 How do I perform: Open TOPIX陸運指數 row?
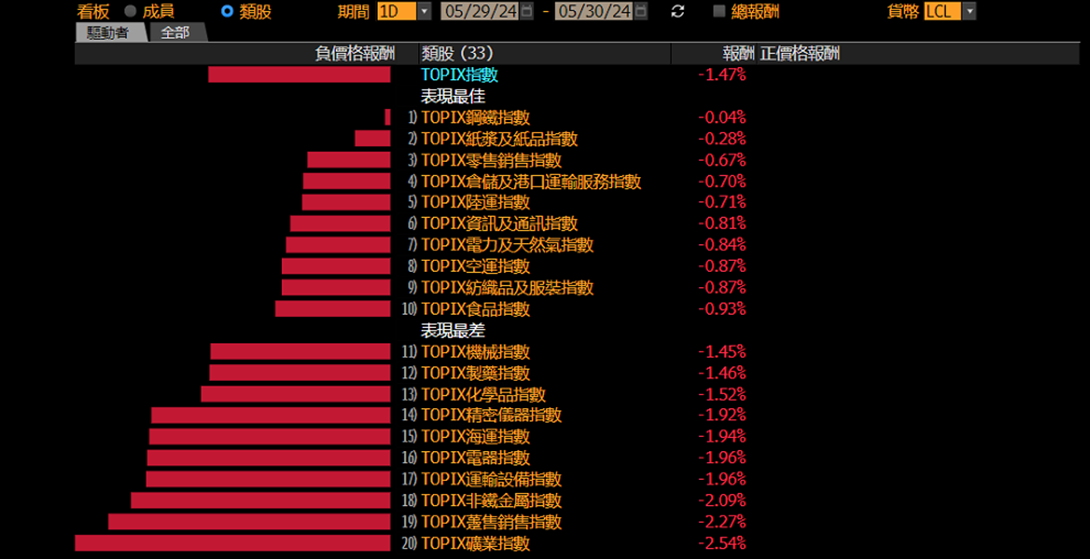click(x=475, y=202)
